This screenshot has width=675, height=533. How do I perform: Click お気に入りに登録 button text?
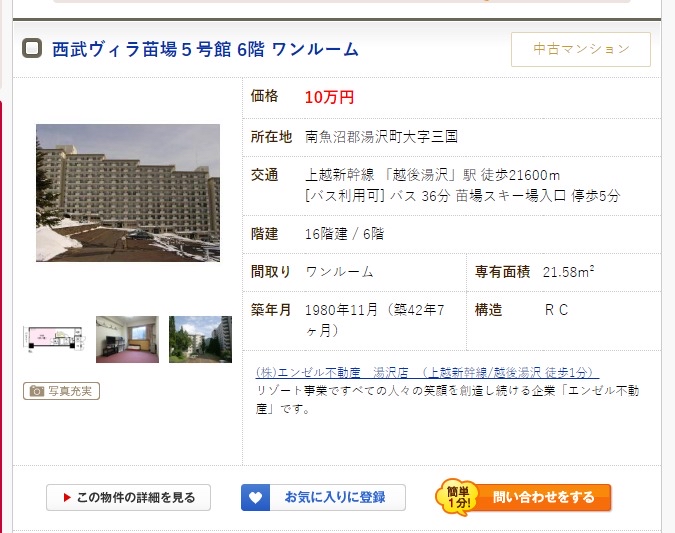tap(335, 497)
